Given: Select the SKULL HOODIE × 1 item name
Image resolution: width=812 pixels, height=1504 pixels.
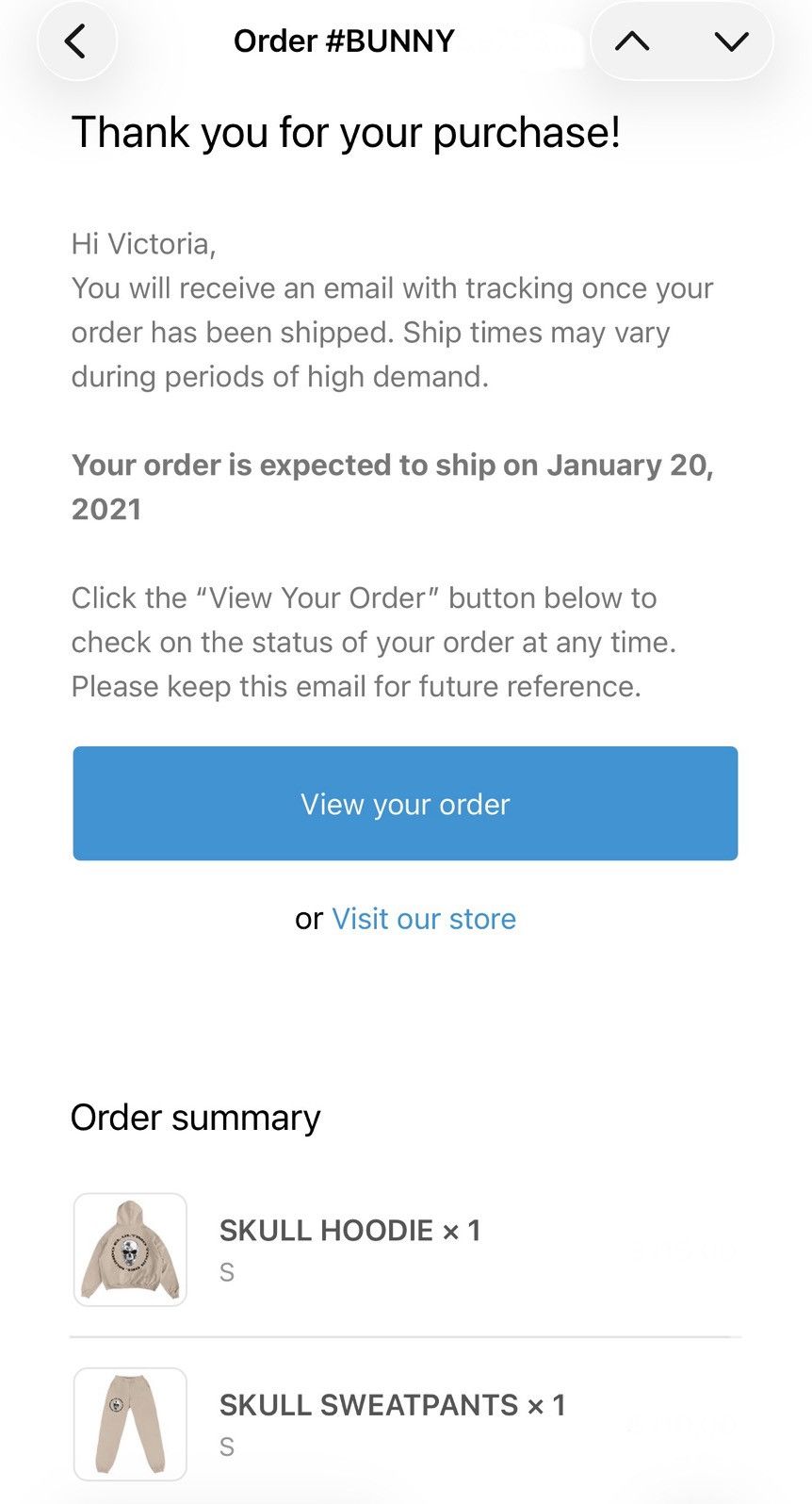Looking at the screenshot, I should pyautogui.click(x=350, y=1230).
